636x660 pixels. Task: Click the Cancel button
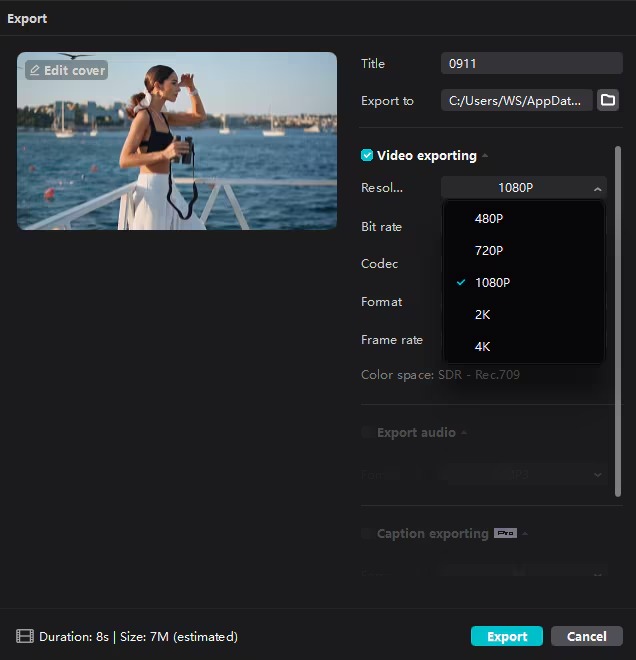587,636
